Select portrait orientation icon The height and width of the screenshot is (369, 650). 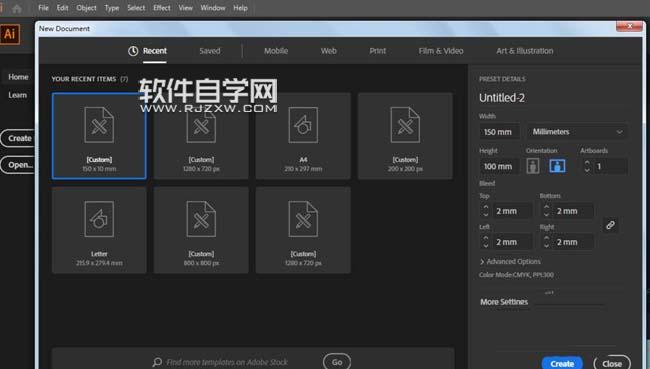pos(533,166)
